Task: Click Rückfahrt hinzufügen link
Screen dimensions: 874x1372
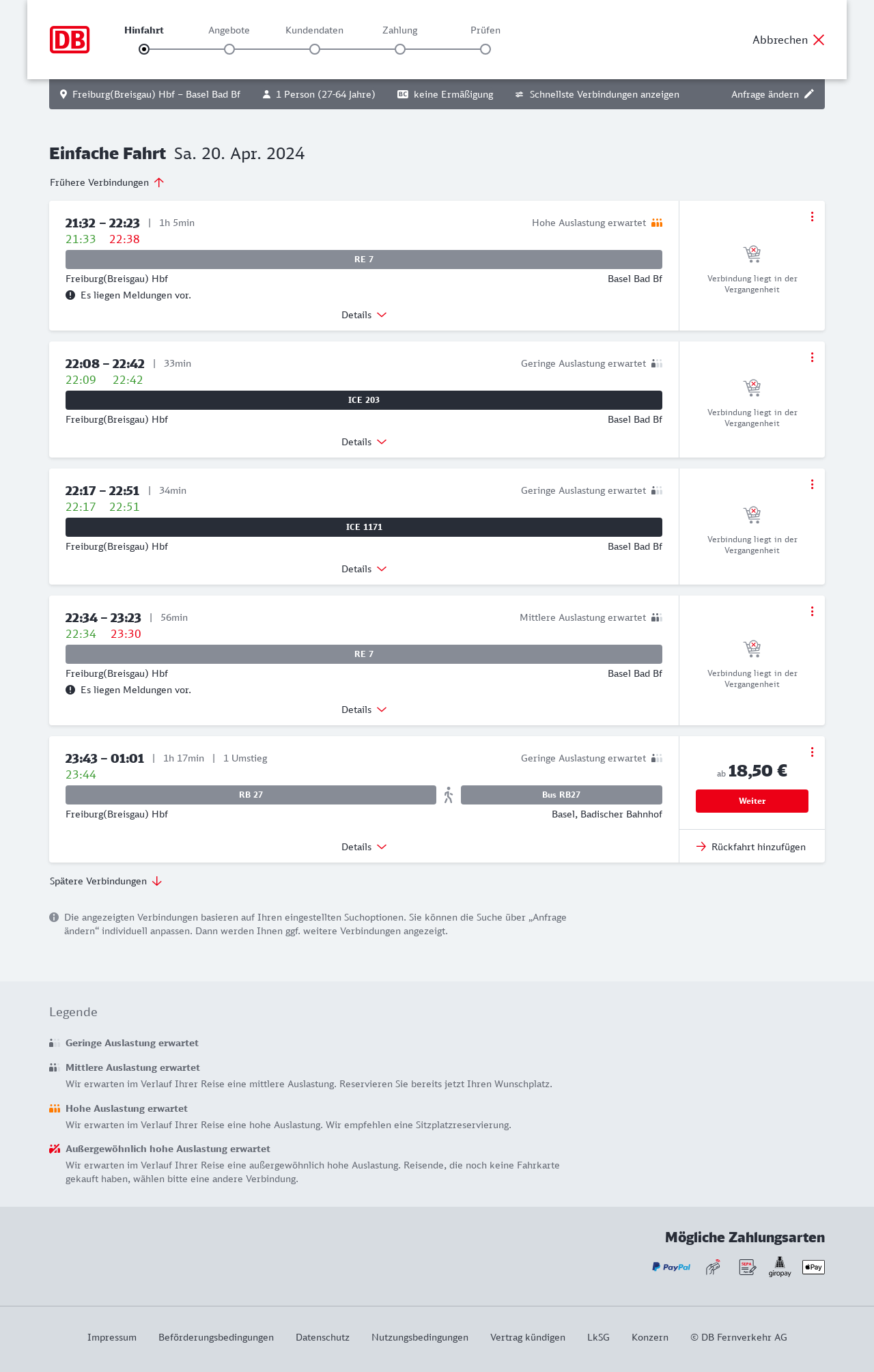Action: (x=751, y=847)
